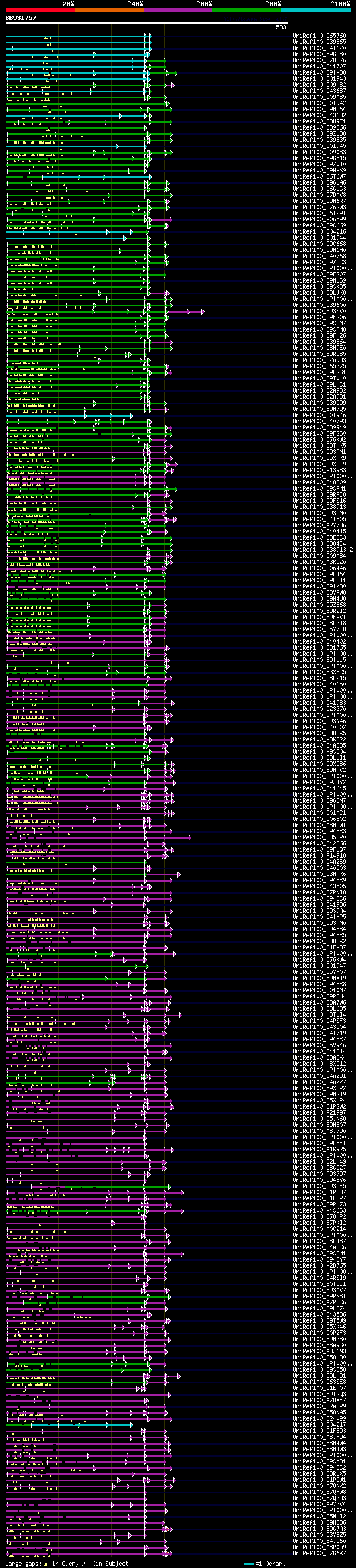Select hit UniRef100_P06599
The width and height of the screenshot is (356, 1568).
coord(319,219)
